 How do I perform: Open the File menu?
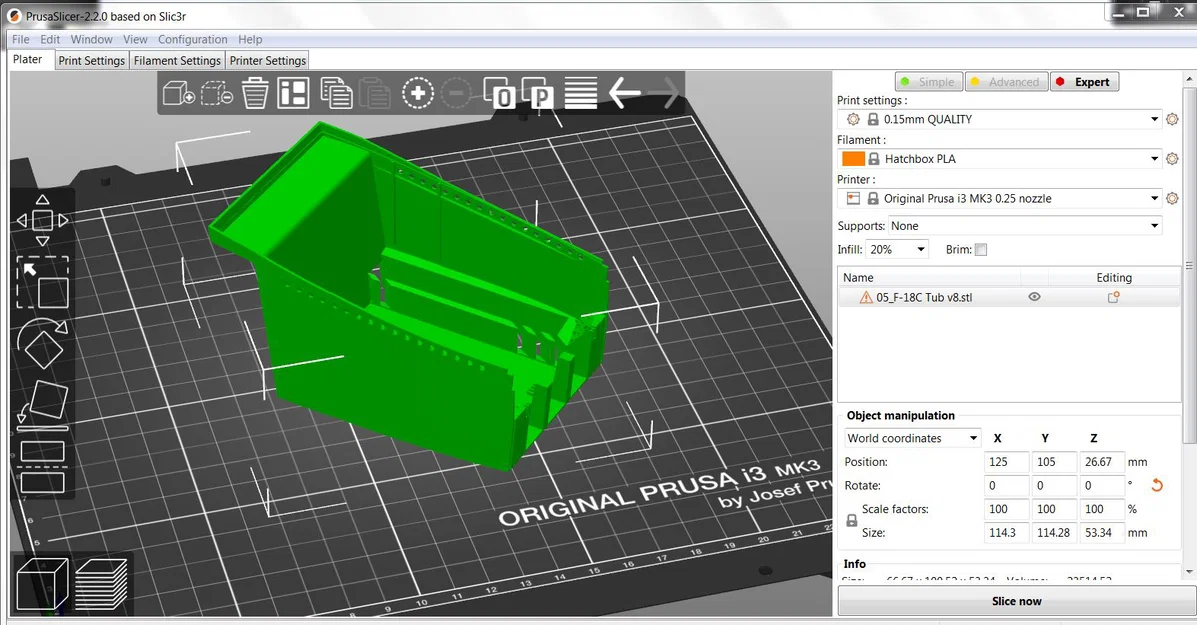21,39
